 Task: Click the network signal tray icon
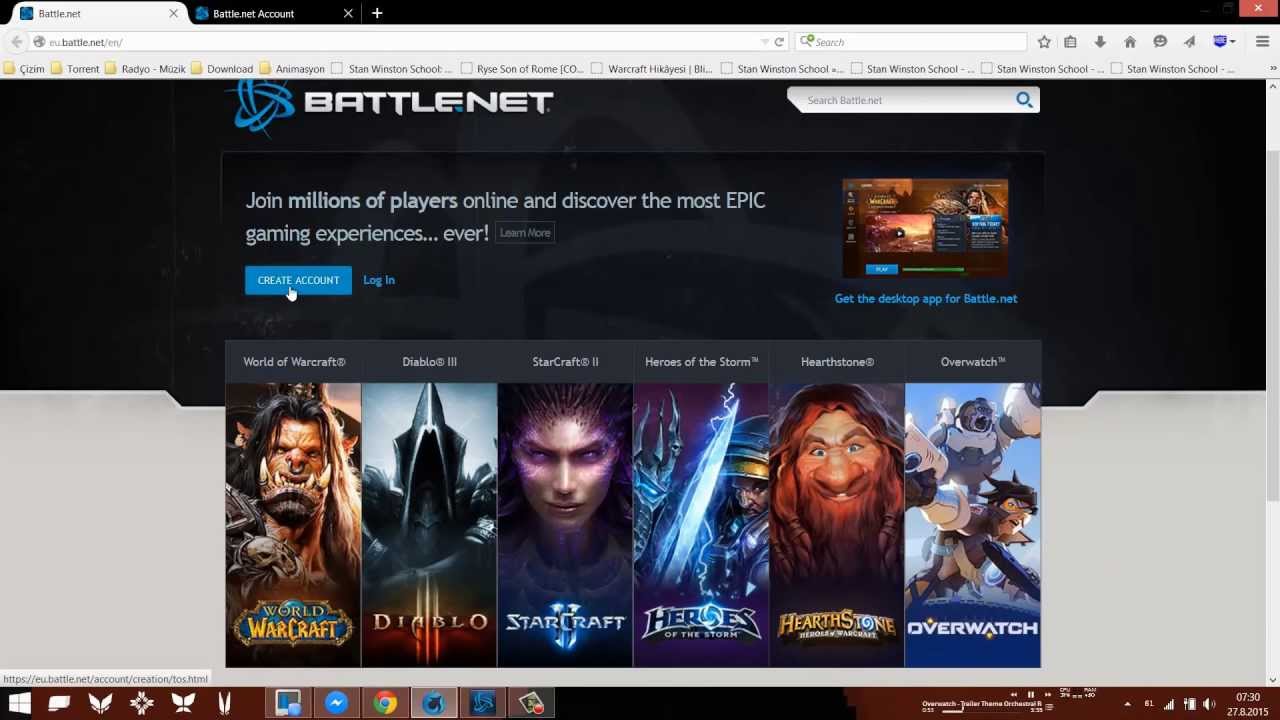click(1170, 704)
